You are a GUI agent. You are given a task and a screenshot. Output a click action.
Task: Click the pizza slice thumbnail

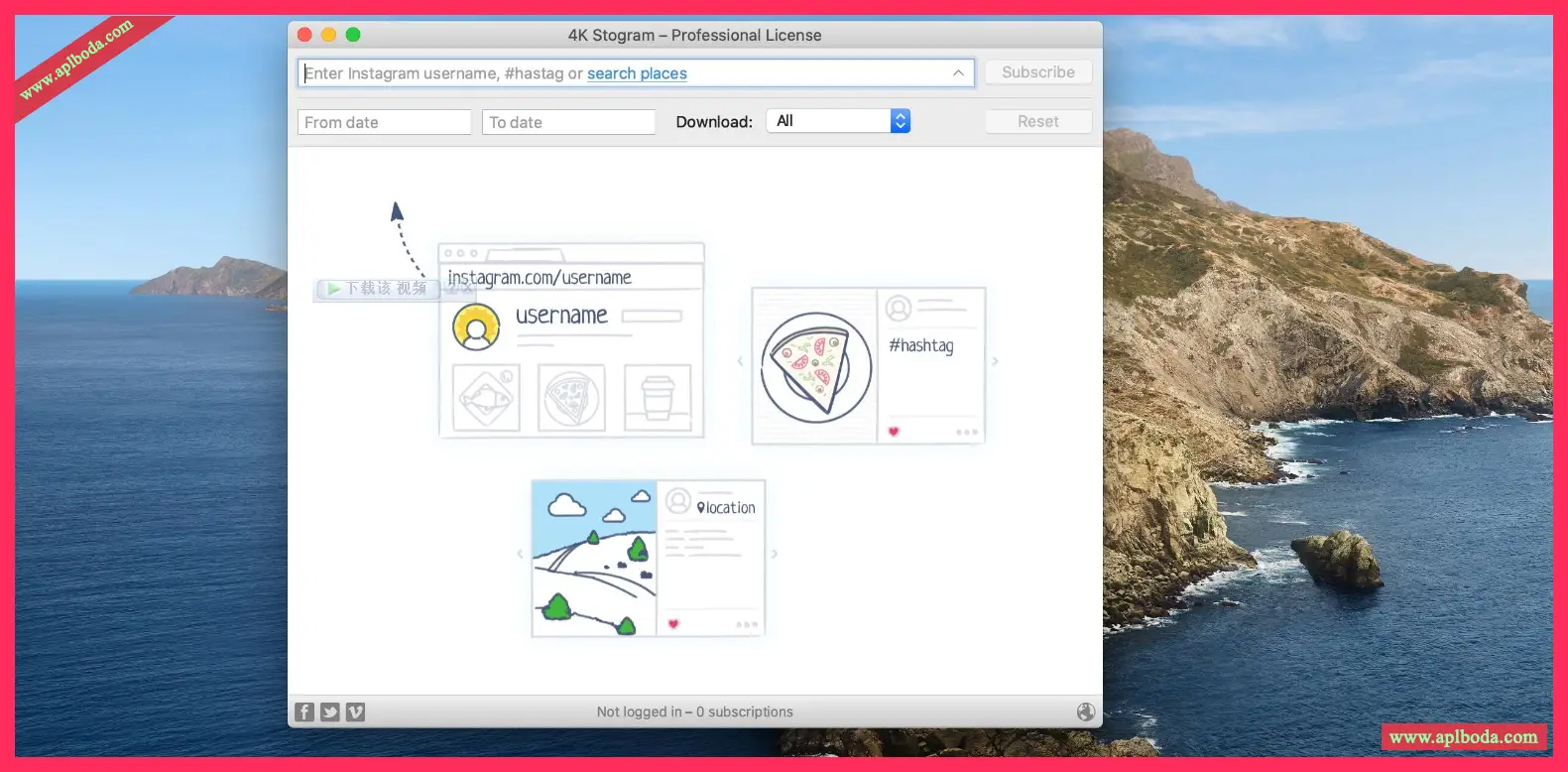815,367
